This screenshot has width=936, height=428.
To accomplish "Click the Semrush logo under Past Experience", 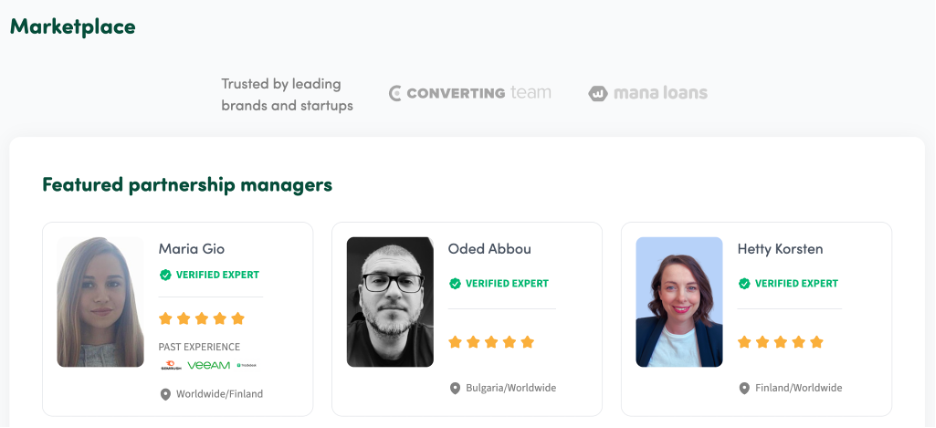I will [171, 365].
